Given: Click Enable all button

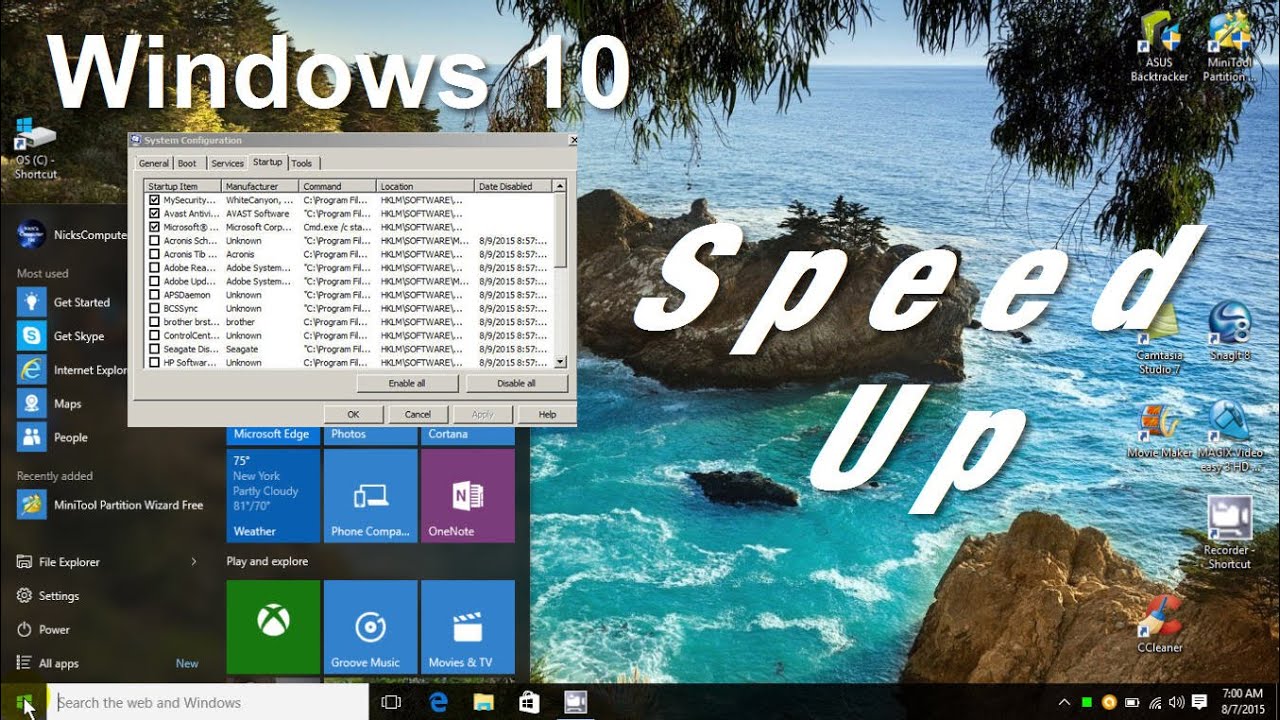Looking at the screenshot, I should 407,383.
